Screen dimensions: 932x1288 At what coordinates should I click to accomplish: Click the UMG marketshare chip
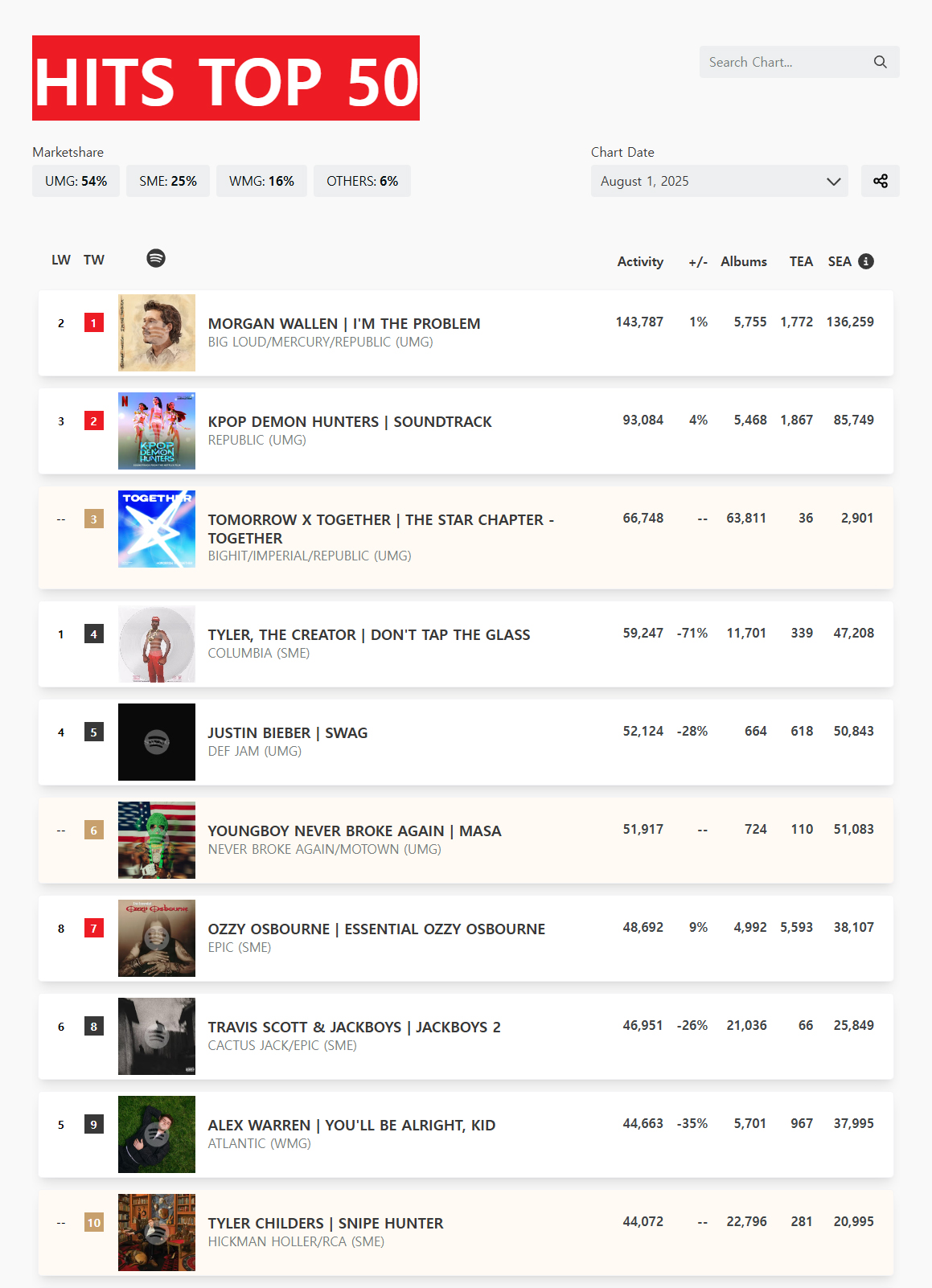tap(76, 181)
